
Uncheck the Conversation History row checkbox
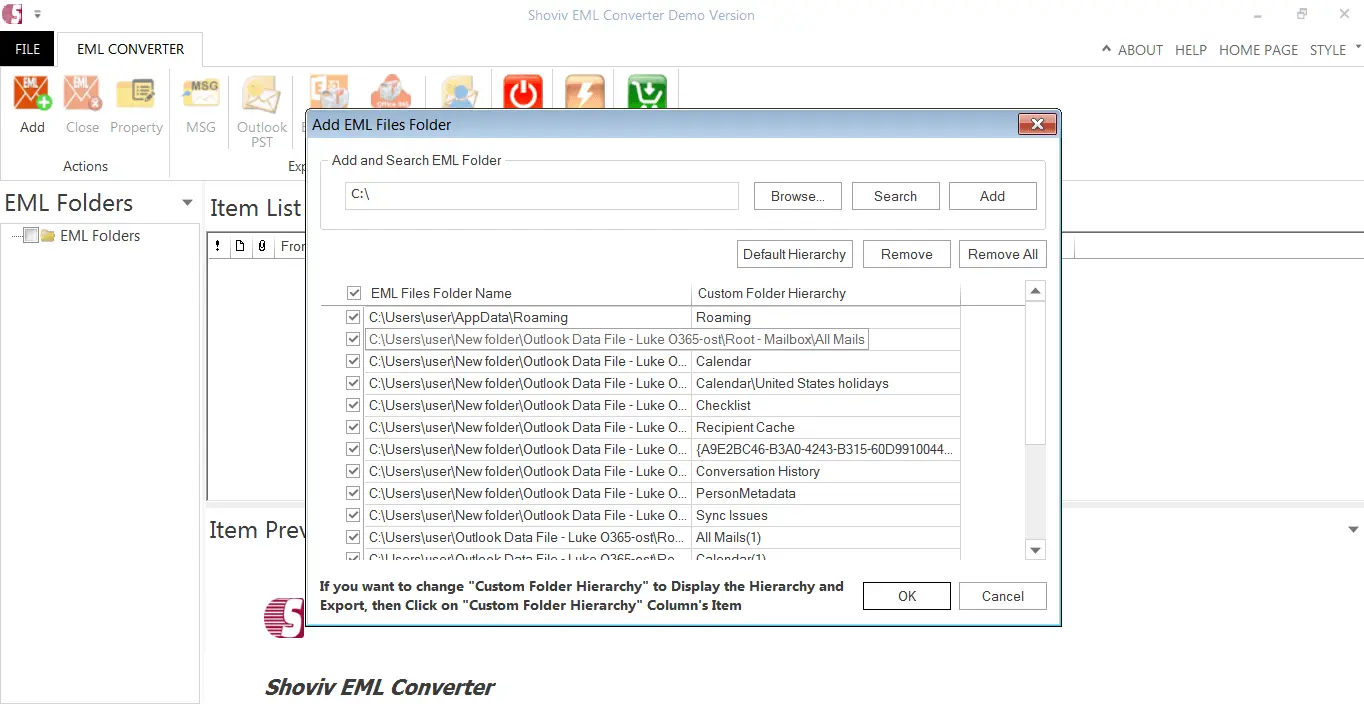coord(353,471)
